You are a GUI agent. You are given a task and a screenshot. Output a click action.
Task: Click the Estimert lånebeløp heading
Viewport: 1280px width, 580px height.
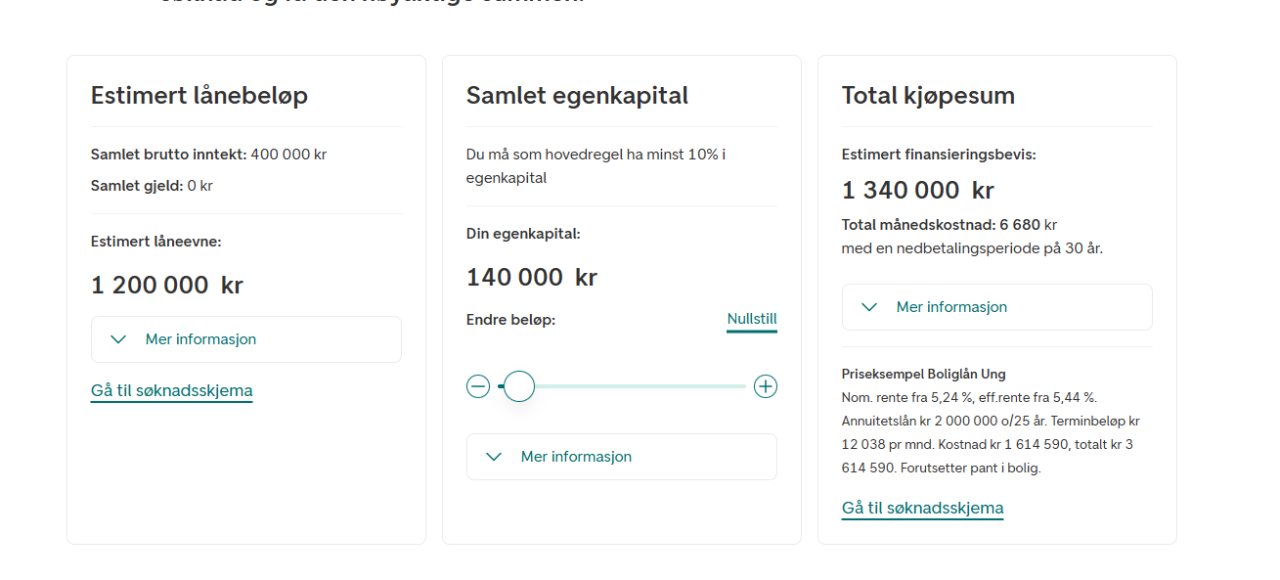pos(199,95)
